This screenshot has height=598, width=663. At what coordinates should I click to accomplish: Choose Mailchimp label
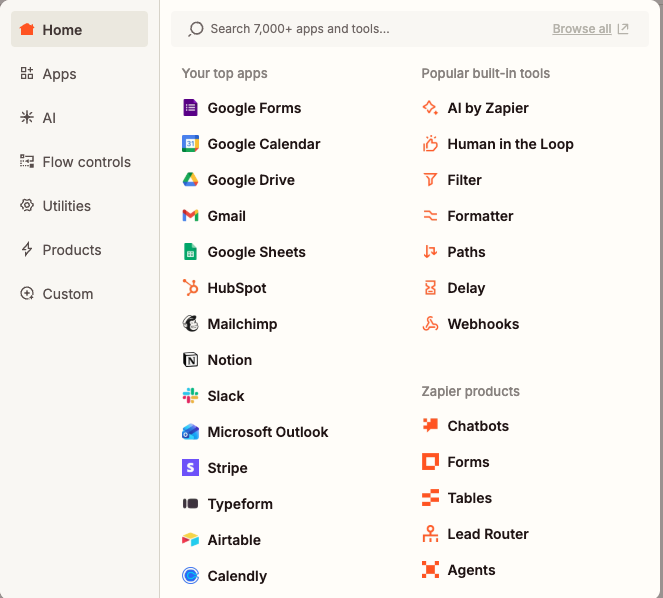pyautogui.click(x=242, y=324)
